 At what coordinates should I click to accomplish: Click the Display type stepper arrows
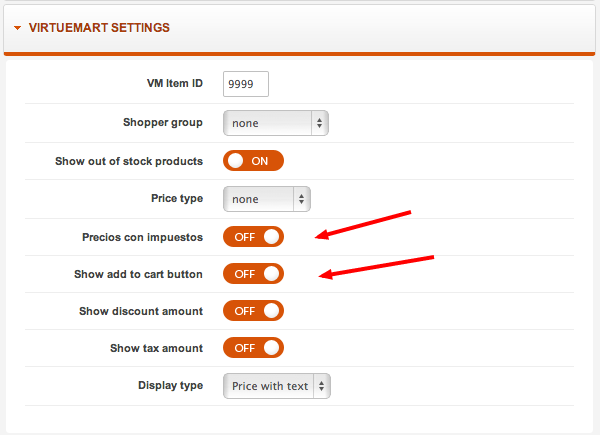coord(321,386)
